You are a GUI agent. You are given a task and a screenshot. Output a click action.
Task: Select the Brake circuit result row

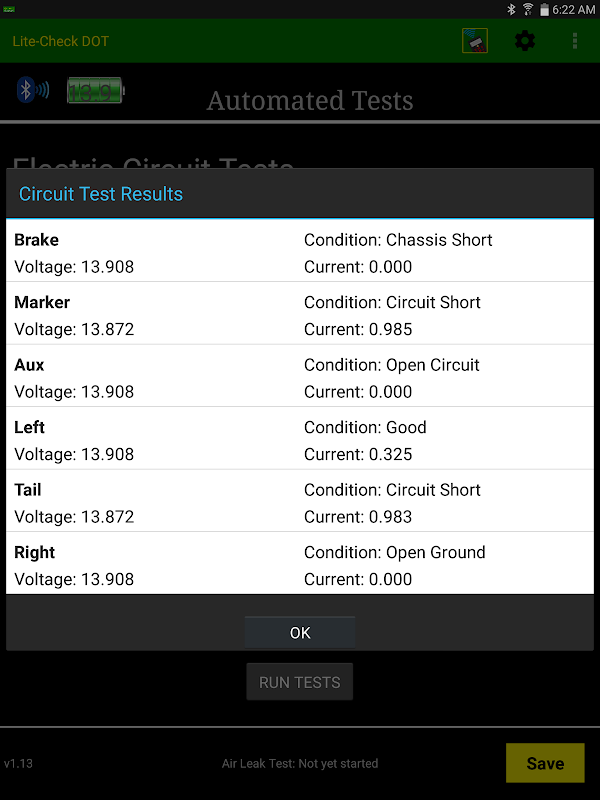click(300, 253)
